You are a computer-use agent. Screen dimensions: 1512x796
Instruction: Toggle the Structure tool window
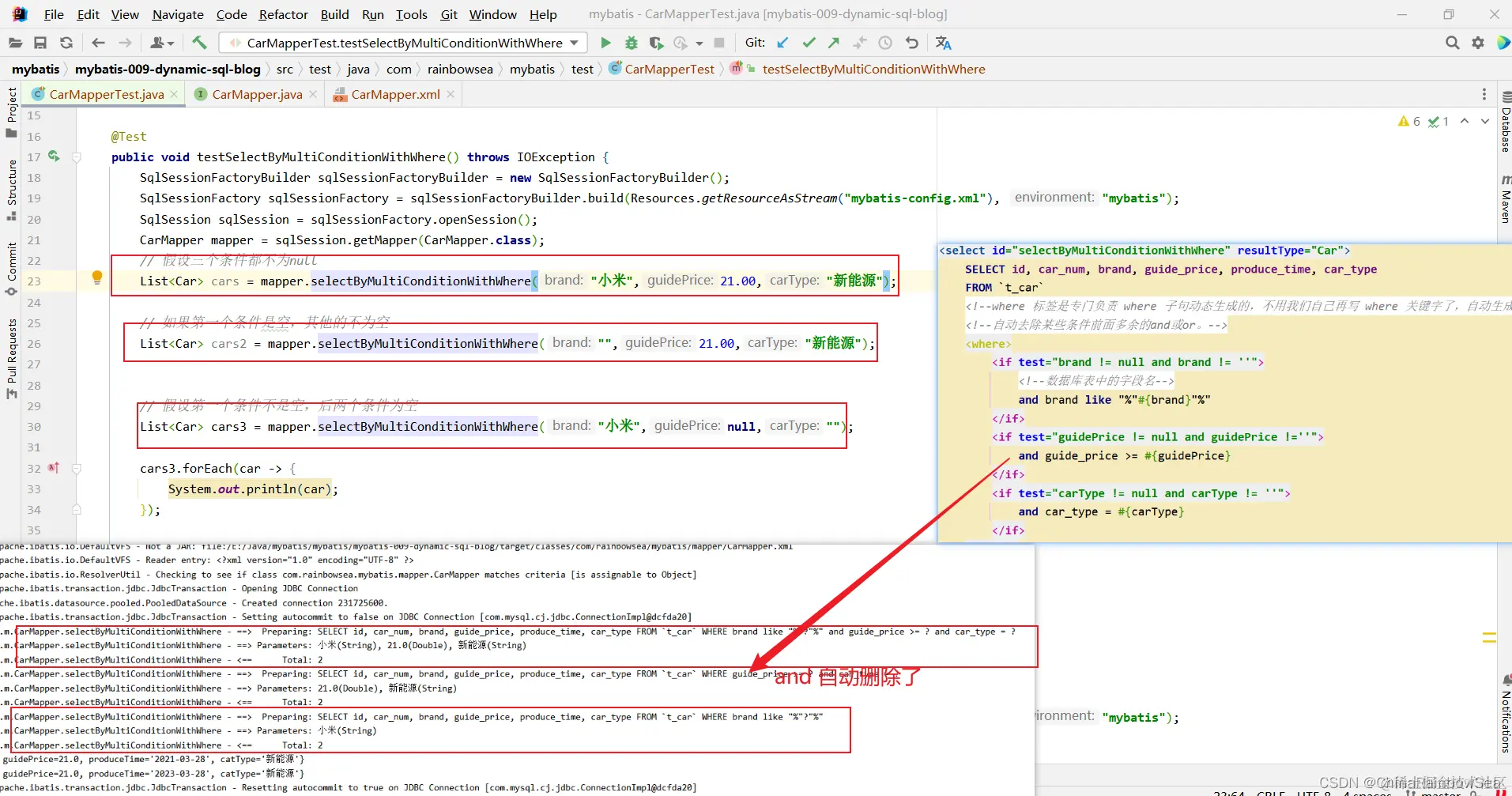(x=12, y=190)
